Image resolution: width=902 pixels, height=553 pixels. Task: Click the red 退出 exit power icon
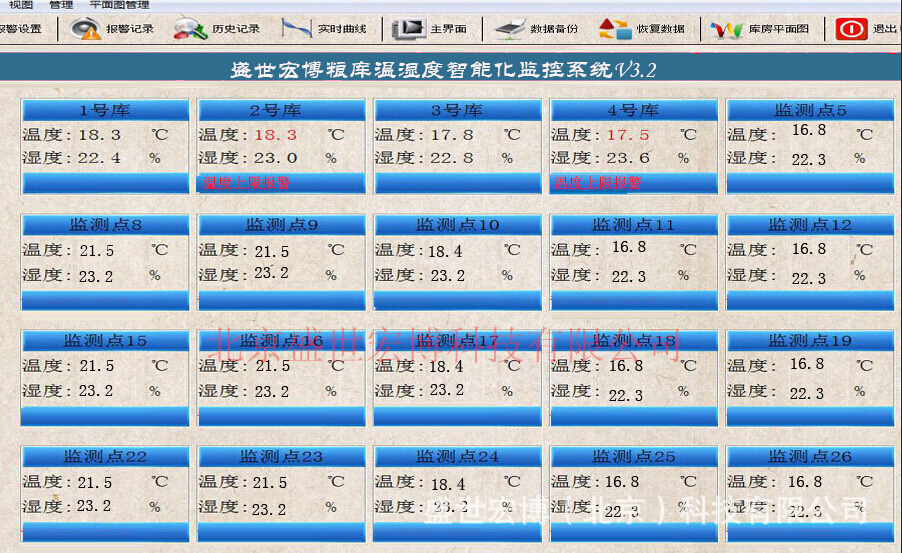[851, 28]
